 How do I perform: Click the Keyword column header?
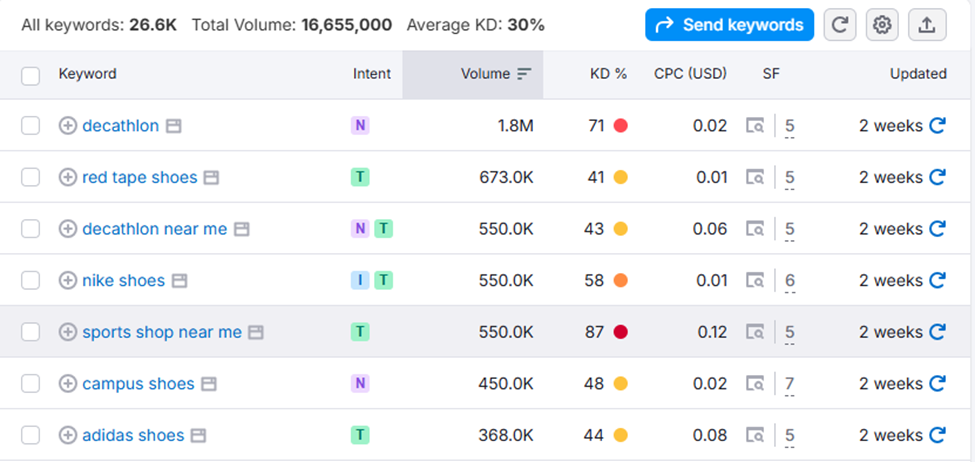click(x=88, y=74)
